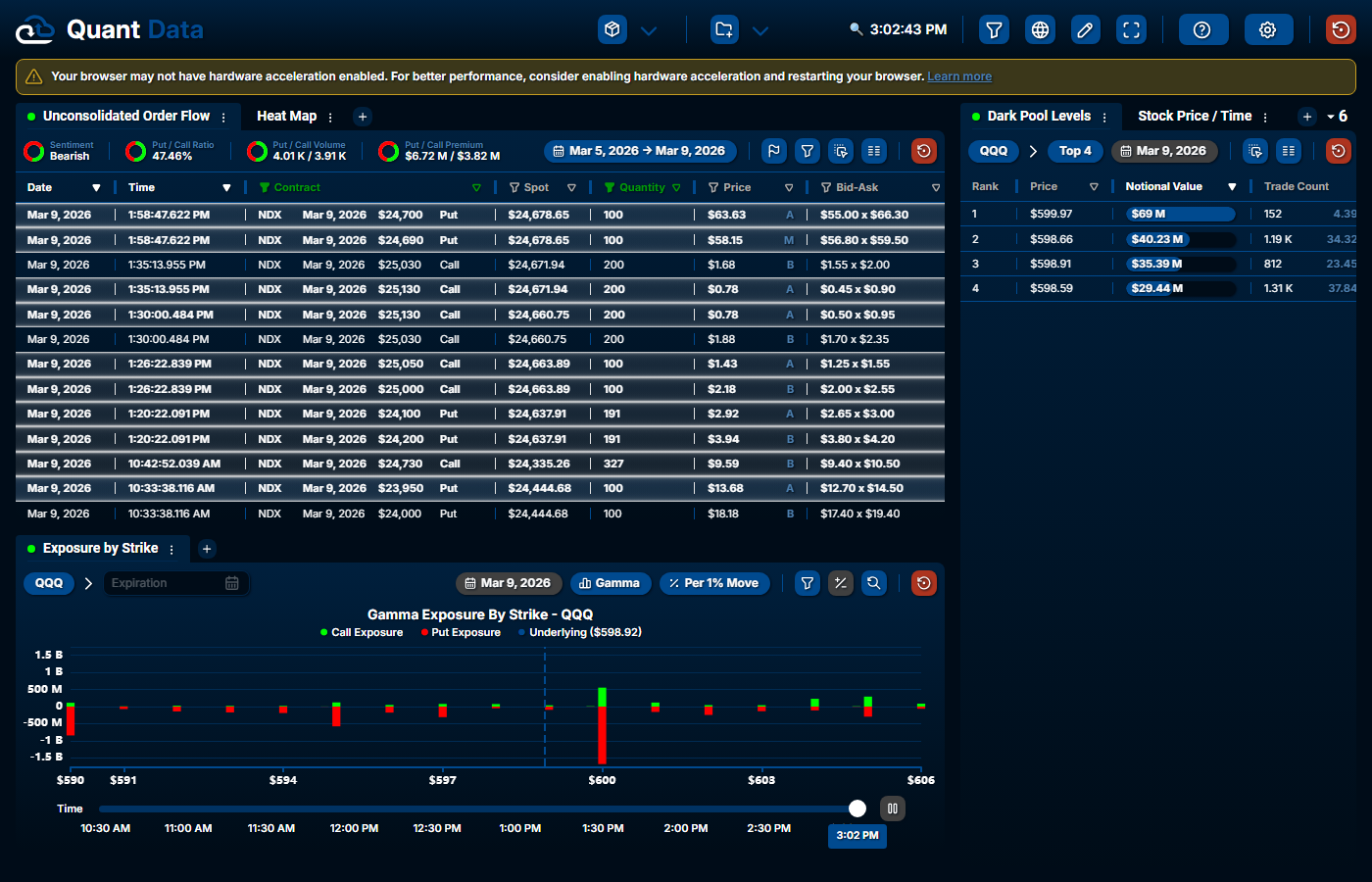The image size is (1372, 882).
Task: Sort by the Time column arrow
Action: [226, 188]
